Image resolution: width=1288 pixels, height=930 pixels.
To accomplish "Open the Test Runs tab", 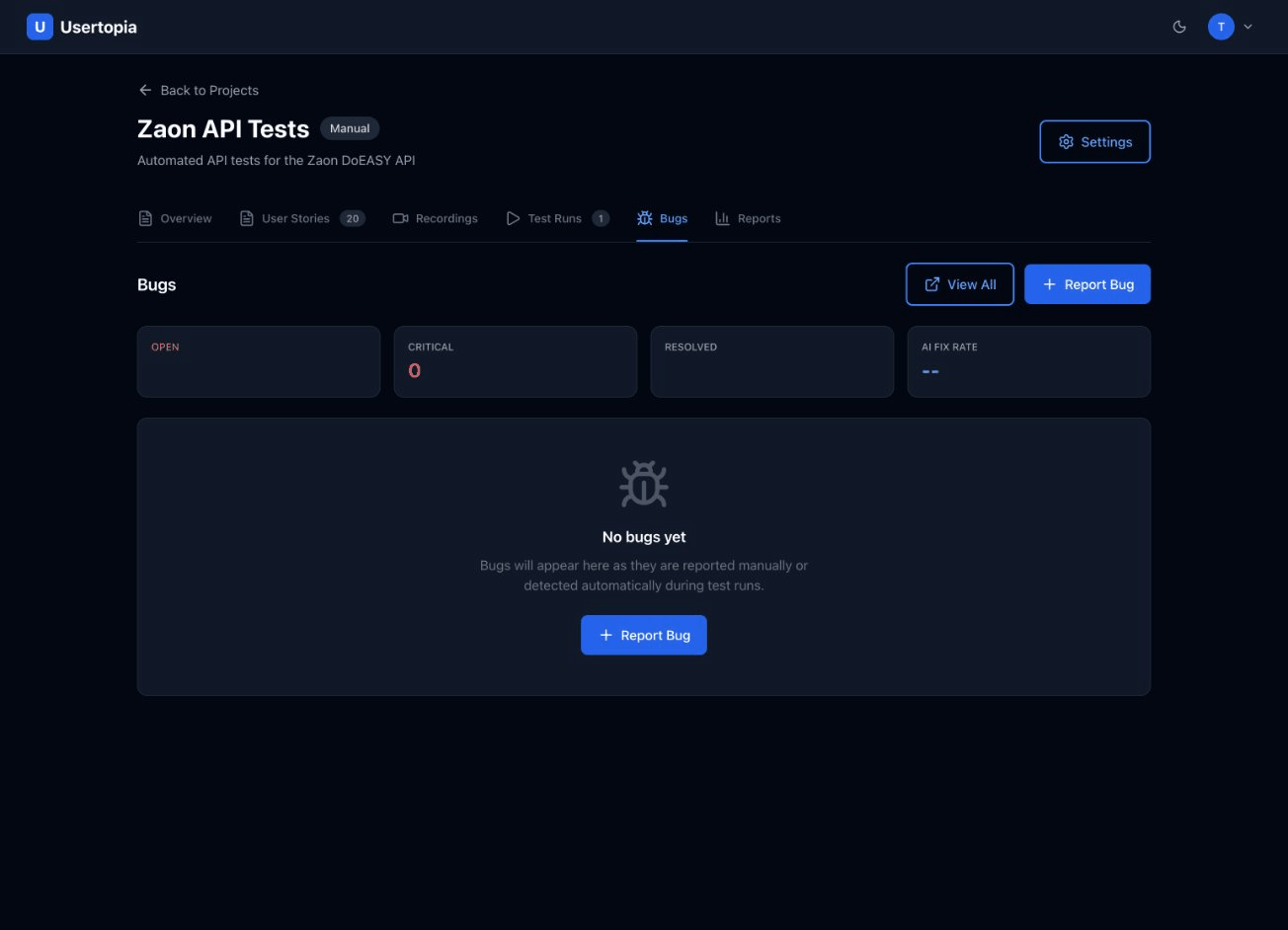I will [x=557, y=218].
